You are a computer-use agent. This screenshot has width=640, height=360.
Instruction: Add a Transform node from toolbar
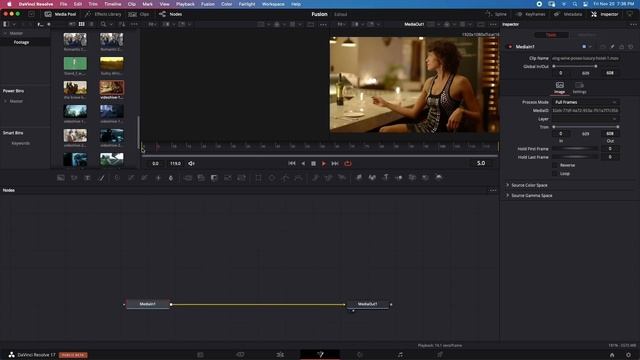(x=242, y=178)
